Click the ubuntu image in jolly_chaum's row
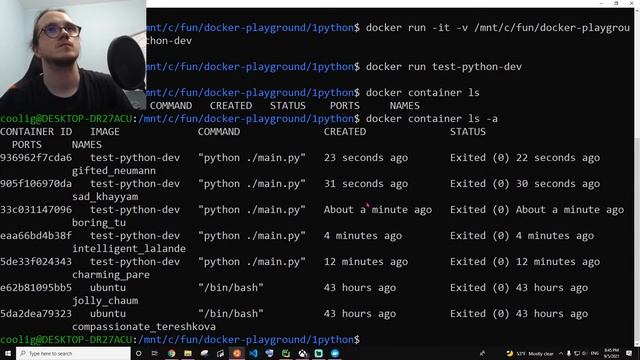This screenshot has width=640, height=360. tap(108, 288)
